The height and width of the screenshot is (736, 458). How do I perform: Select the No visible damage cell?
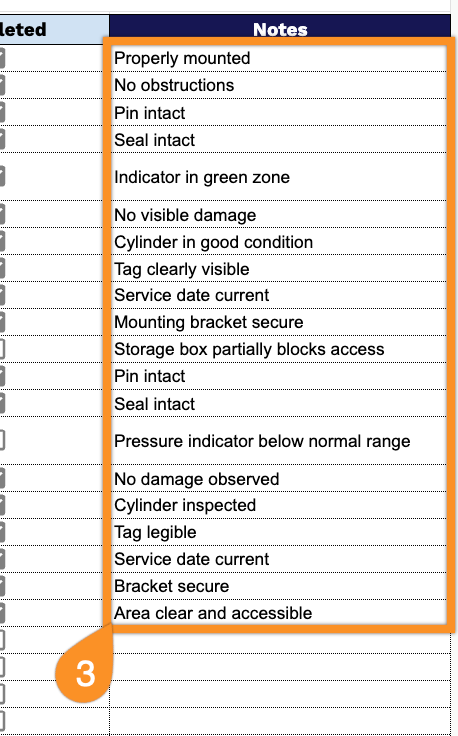point(280,215)
